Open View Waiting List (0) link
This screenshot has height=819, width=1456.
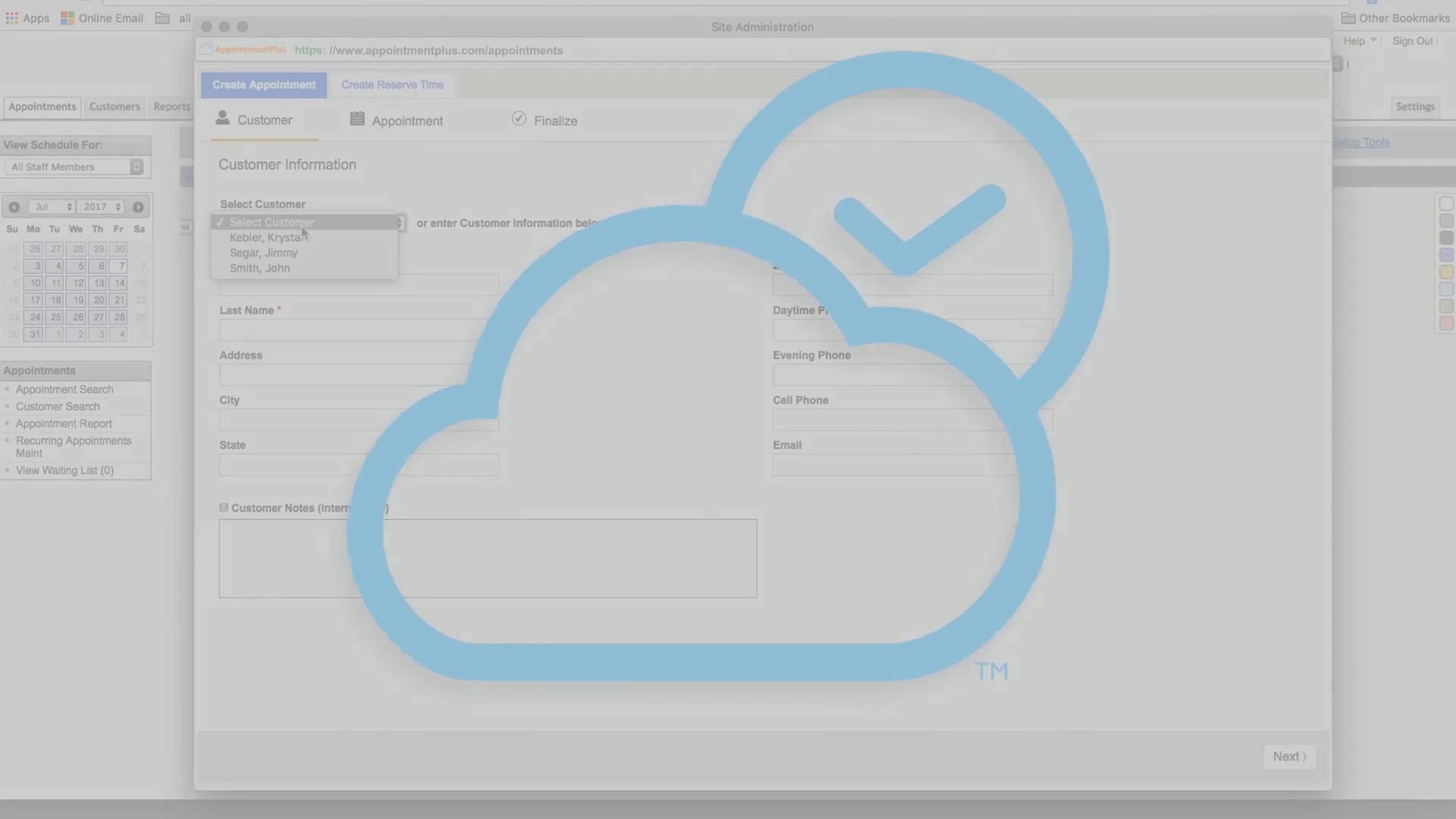[x=64, y=470]
